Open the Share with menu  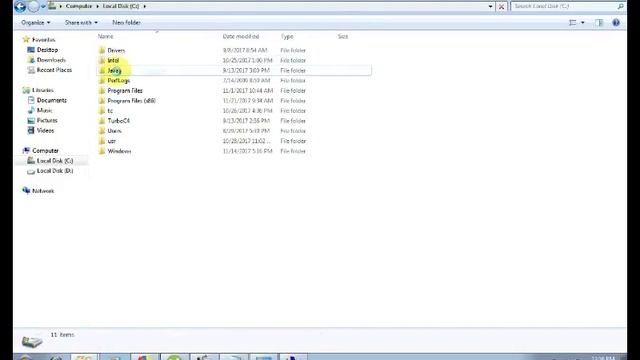point(81,22)
